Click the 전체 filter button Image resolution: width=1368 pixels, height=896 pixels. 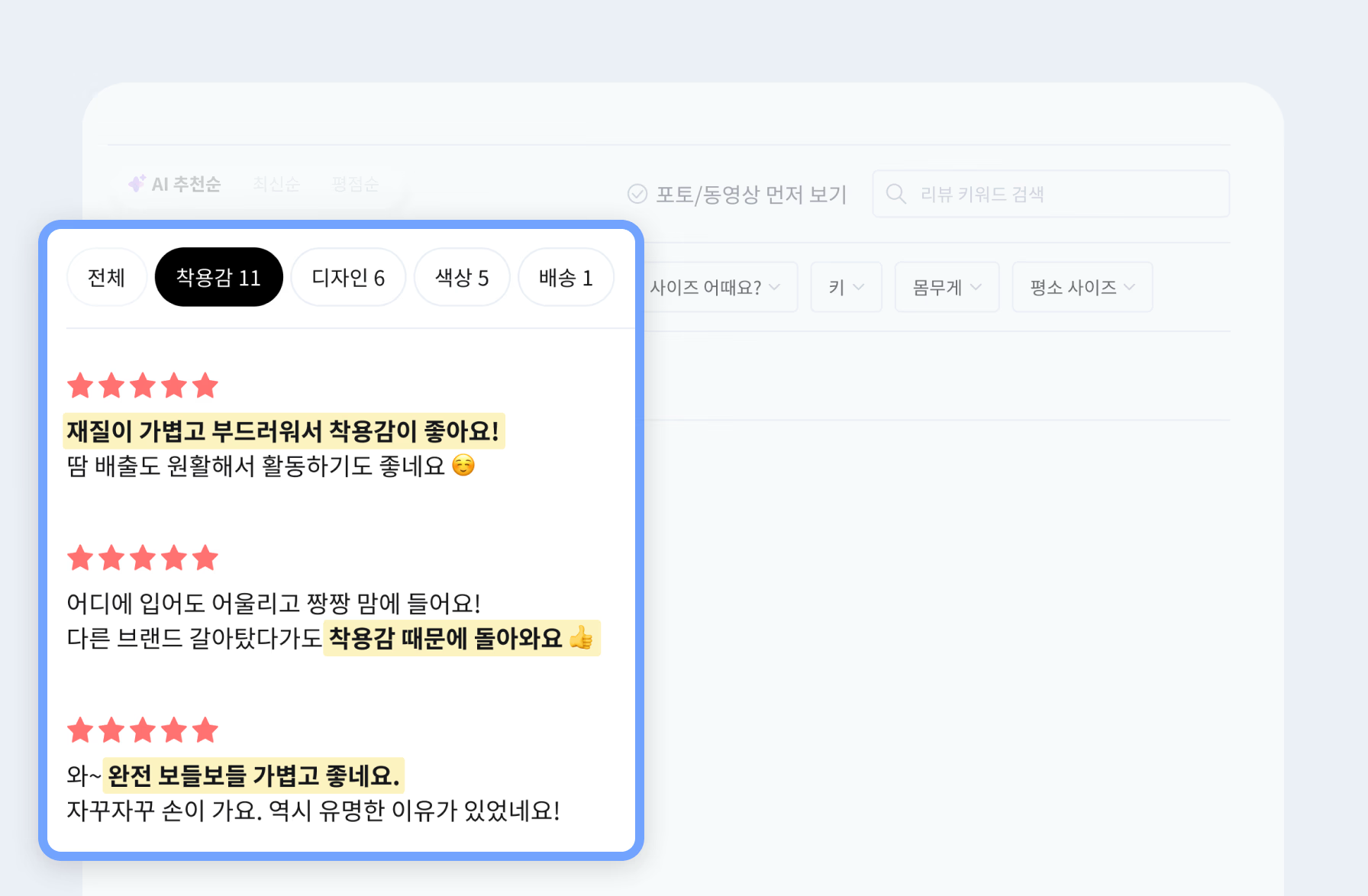106,277
